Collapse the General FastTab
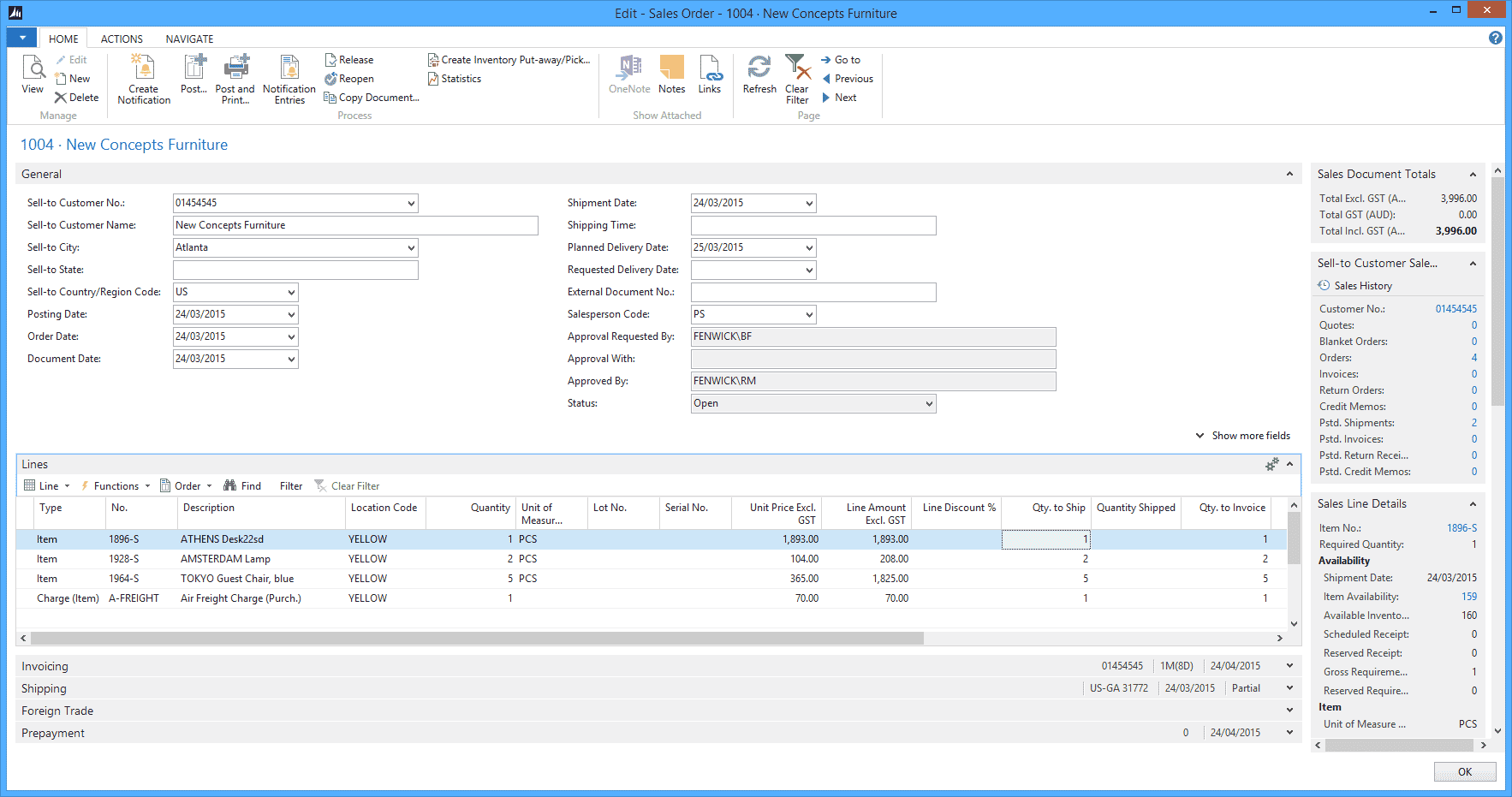The image size is (1512, 797). pos(1289,174)
